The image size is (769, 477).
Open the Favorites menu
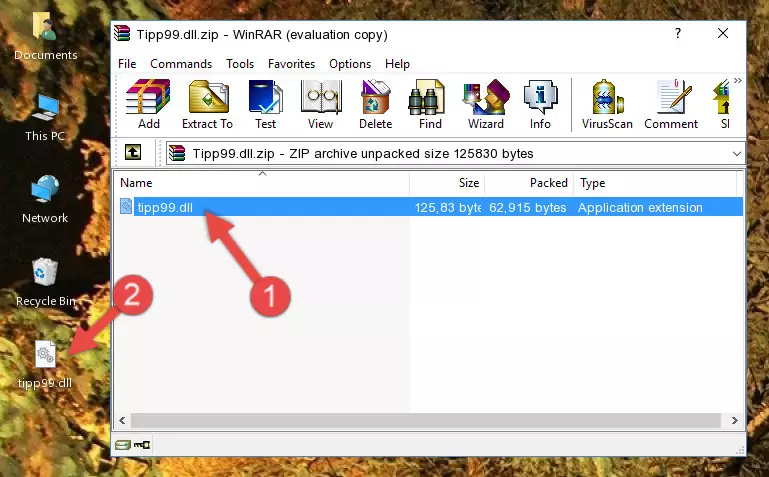tap(291, 64)
